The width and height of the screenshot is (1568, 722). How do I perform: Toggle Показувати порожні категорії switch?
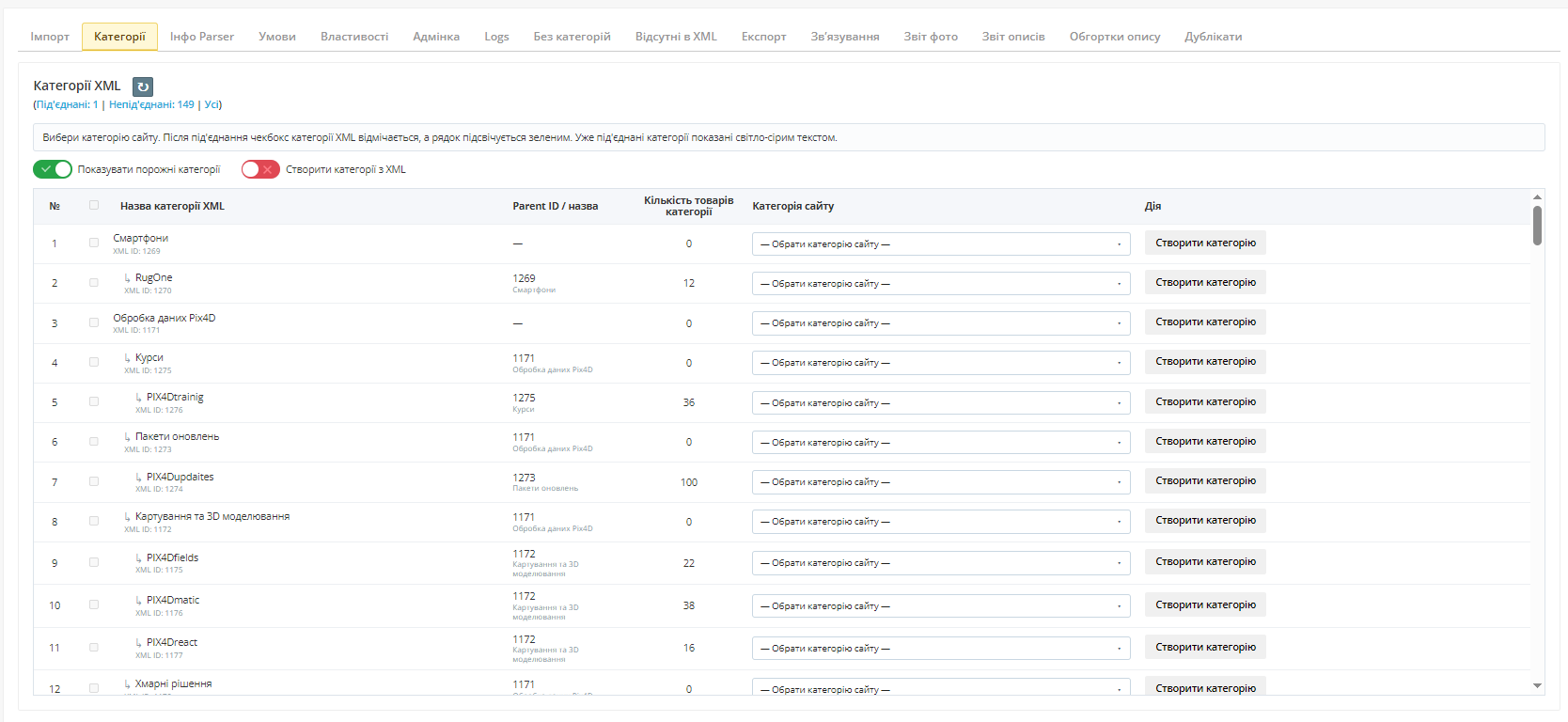53,169
